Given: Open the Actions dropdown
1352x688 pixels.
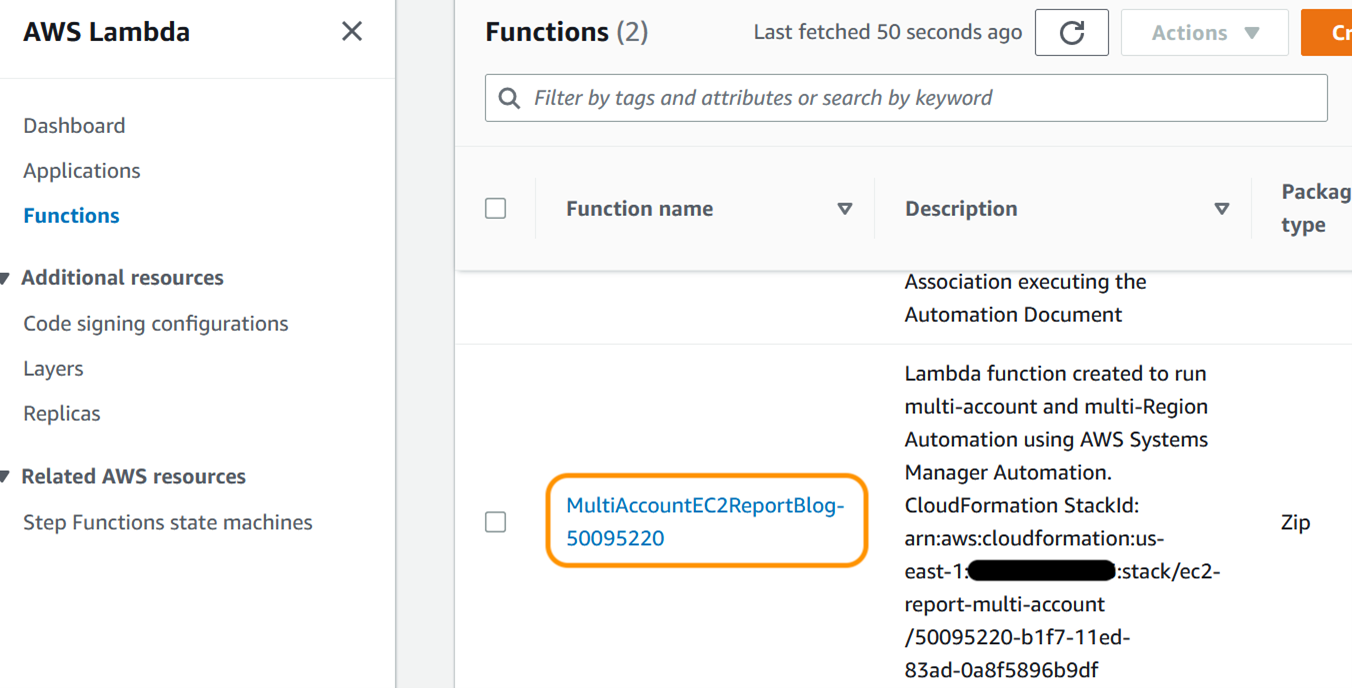Looking at the screenshot, I should coord(1204,32).
